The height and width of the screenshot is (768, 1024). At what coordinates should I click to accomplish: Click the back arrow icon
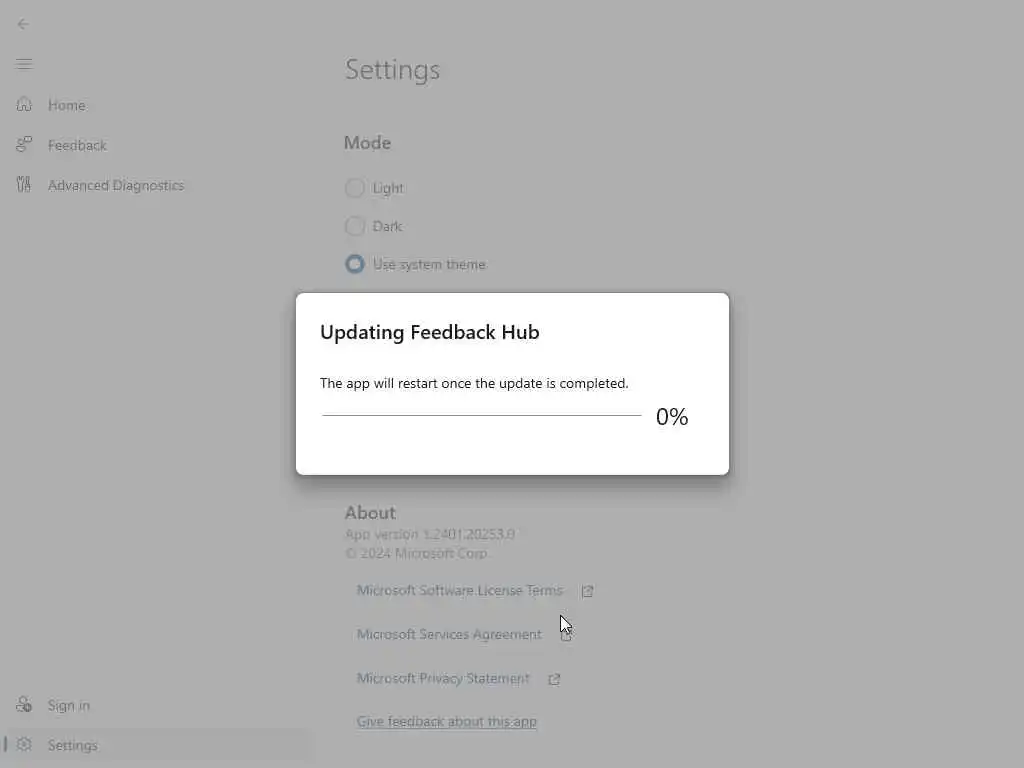pos(23,24)
